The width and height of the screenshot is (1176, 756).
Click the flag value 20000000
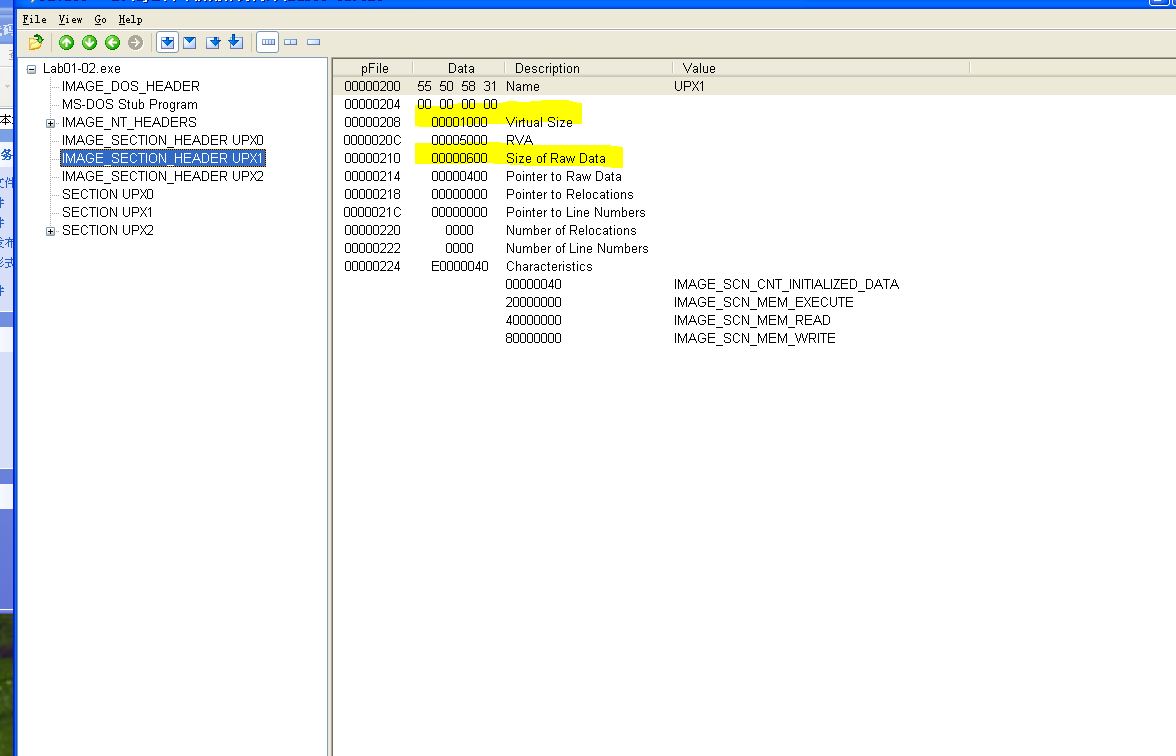[533, 302]
